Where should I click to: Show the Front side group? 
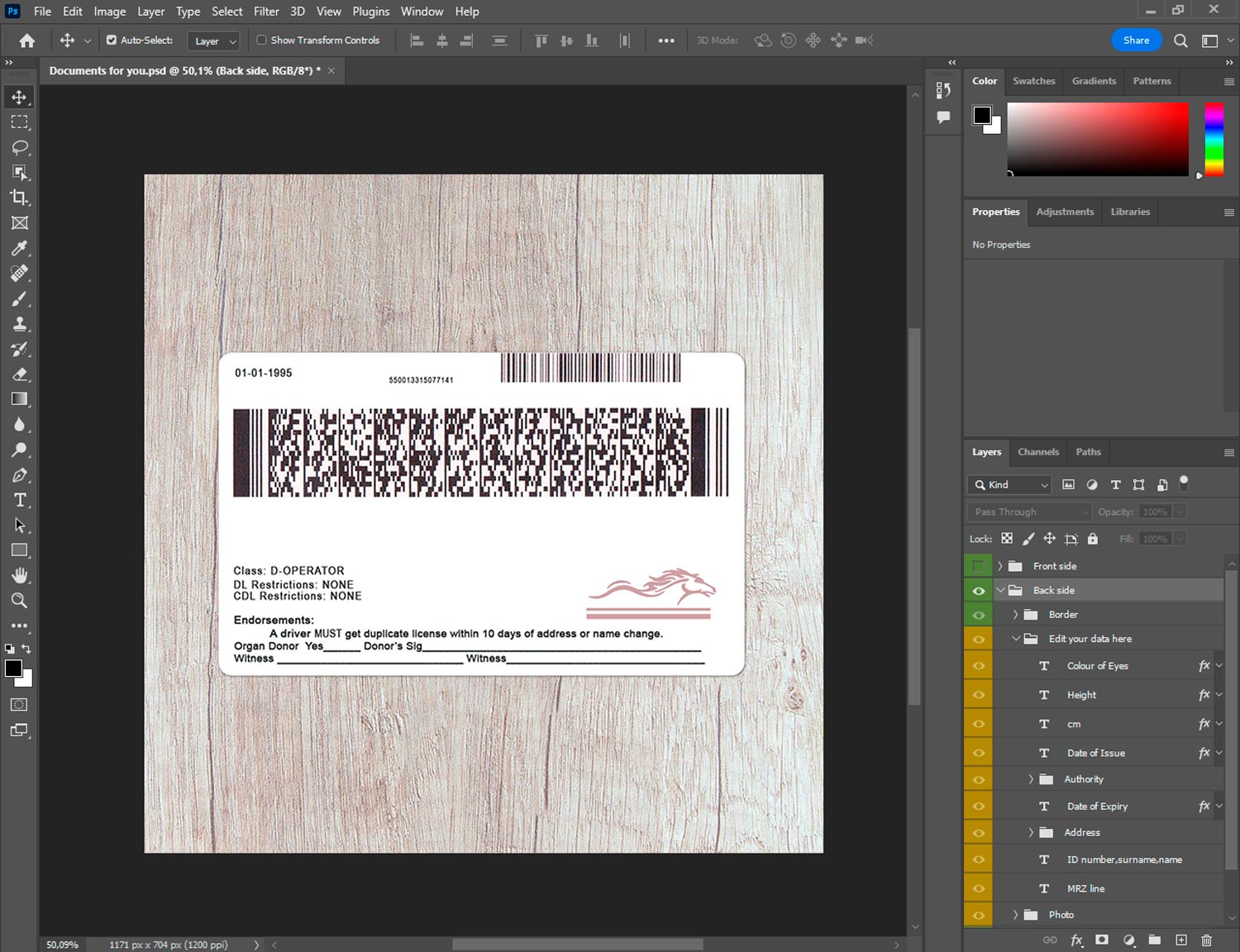coord(979,566)
